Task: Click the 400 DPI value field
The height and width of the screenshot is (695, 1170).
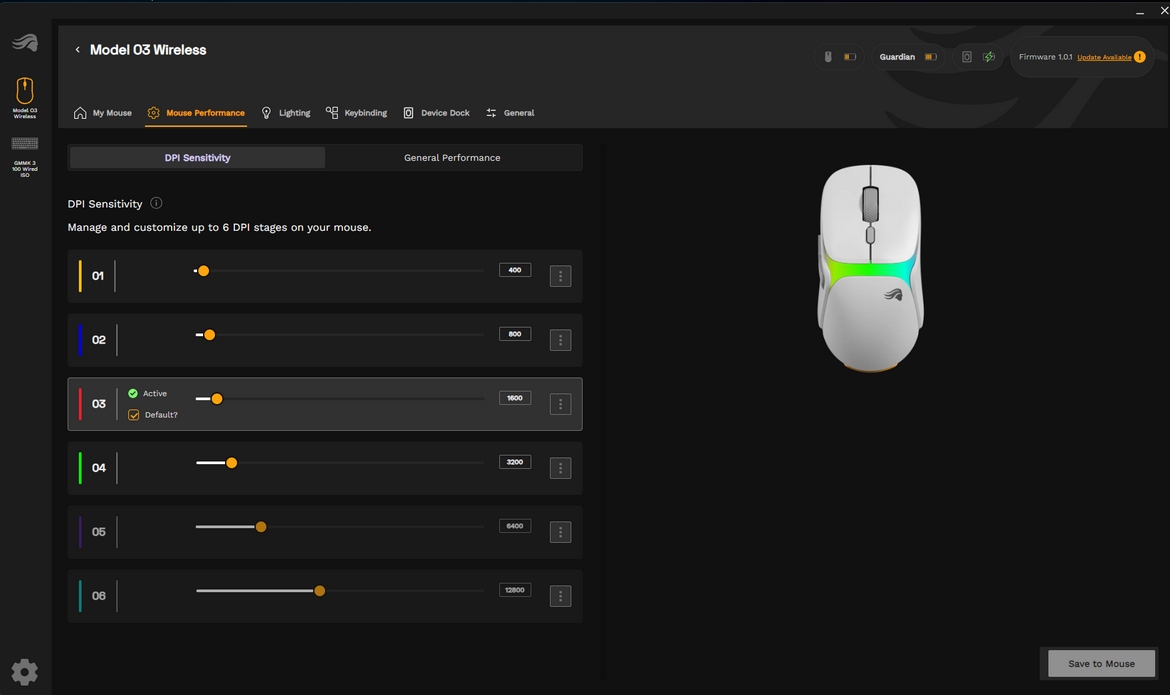Action: (515, 270)
